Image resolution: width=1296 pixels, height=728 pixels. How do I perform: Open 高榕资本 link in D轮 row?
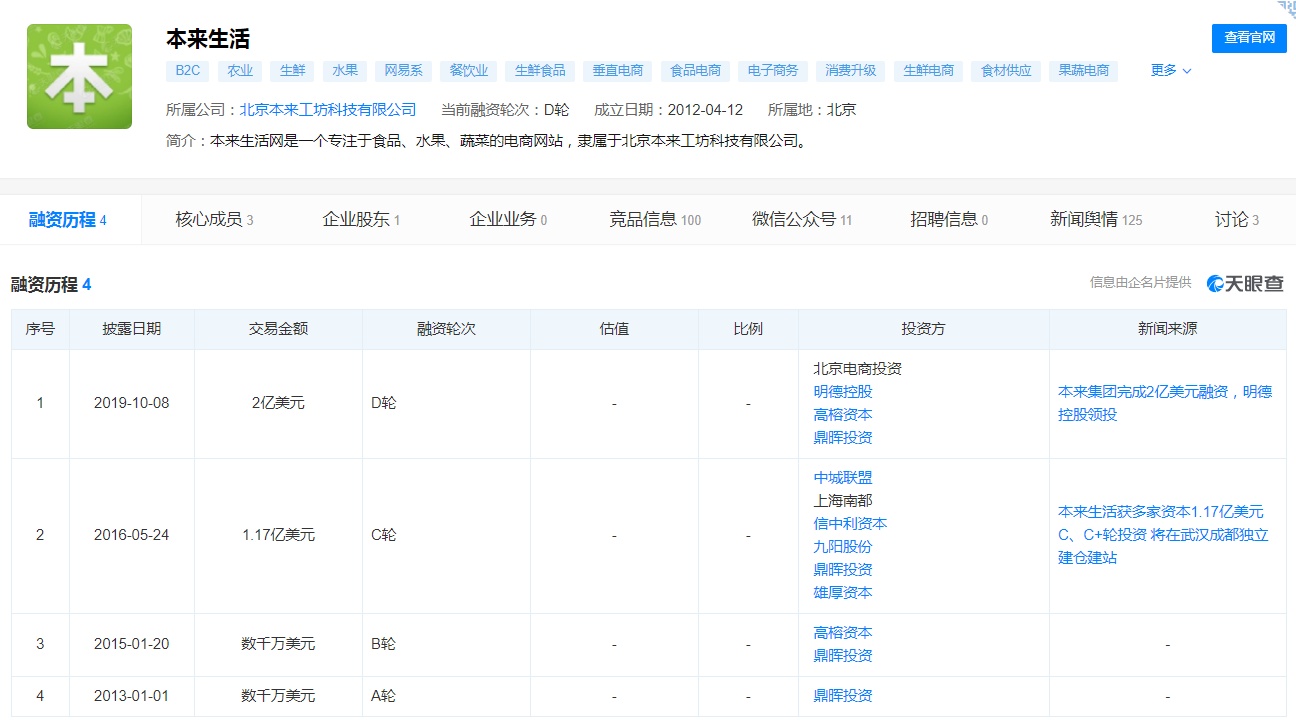coord(843,415)
